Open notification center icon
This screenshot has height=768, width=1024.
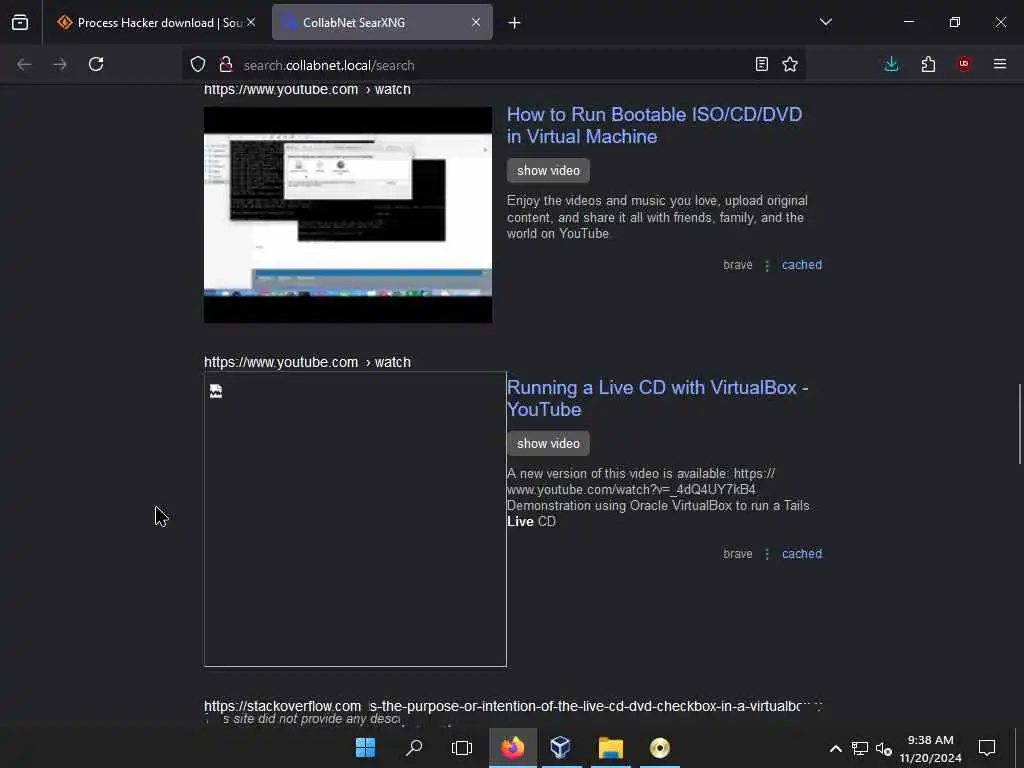point(987,748)
